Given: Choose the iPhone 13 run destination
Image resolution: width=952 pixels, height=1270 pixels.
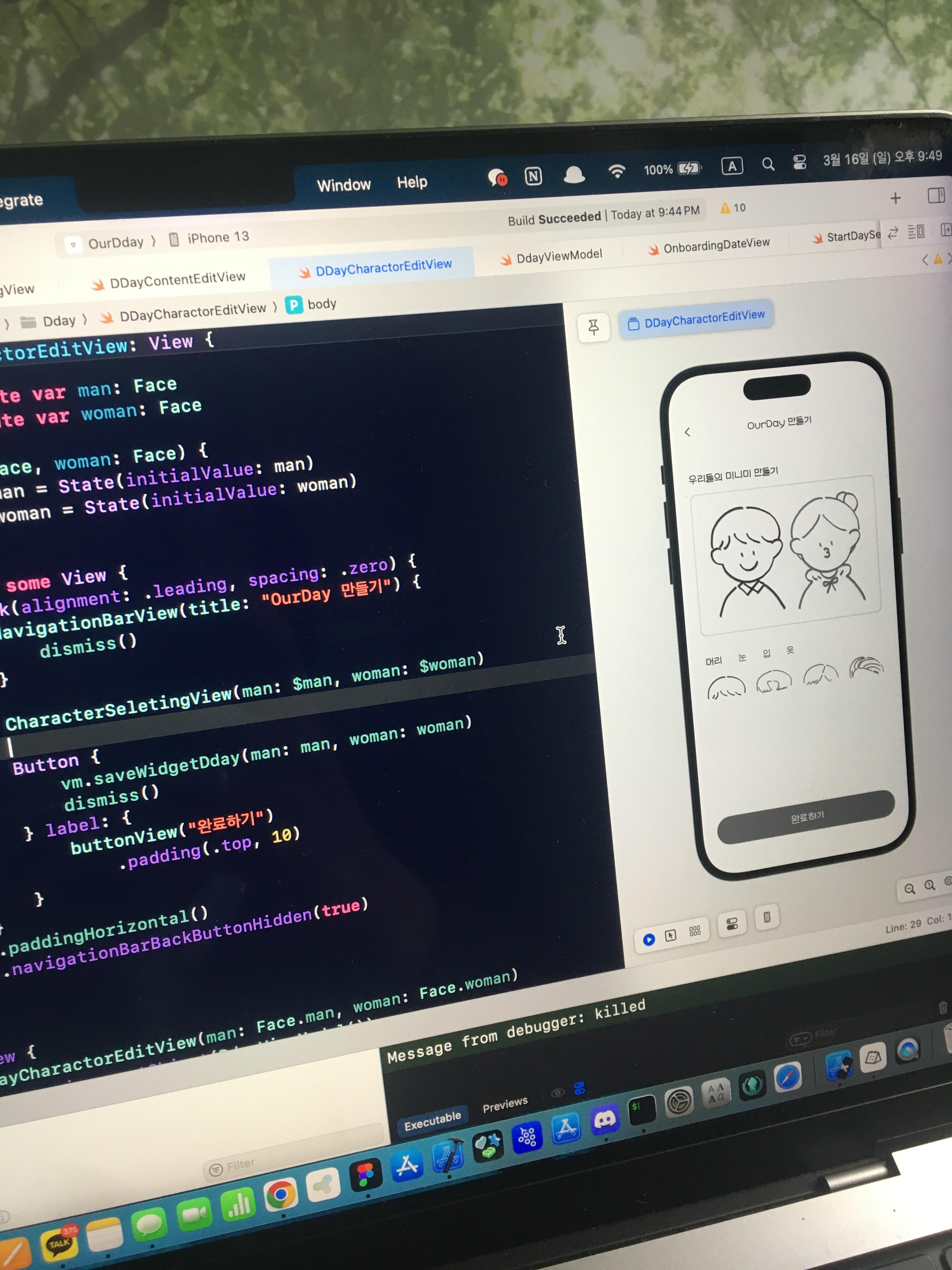Looking at the screenshot, I should pos(209,238).
